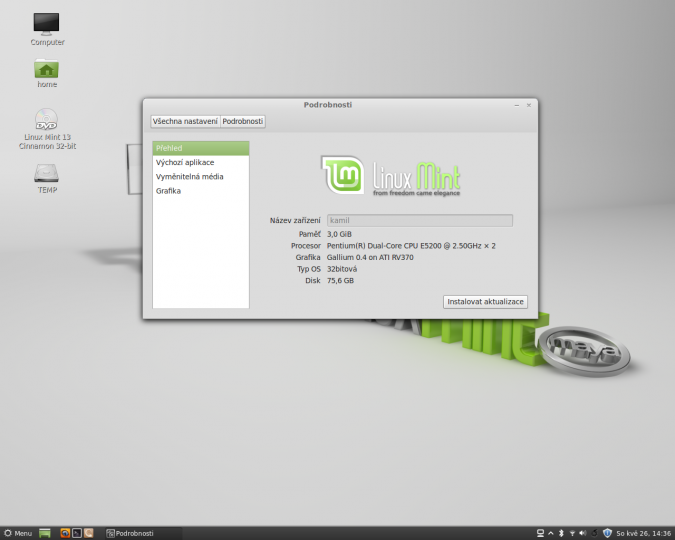Click the Název zařízení input field

pos(420,220)
